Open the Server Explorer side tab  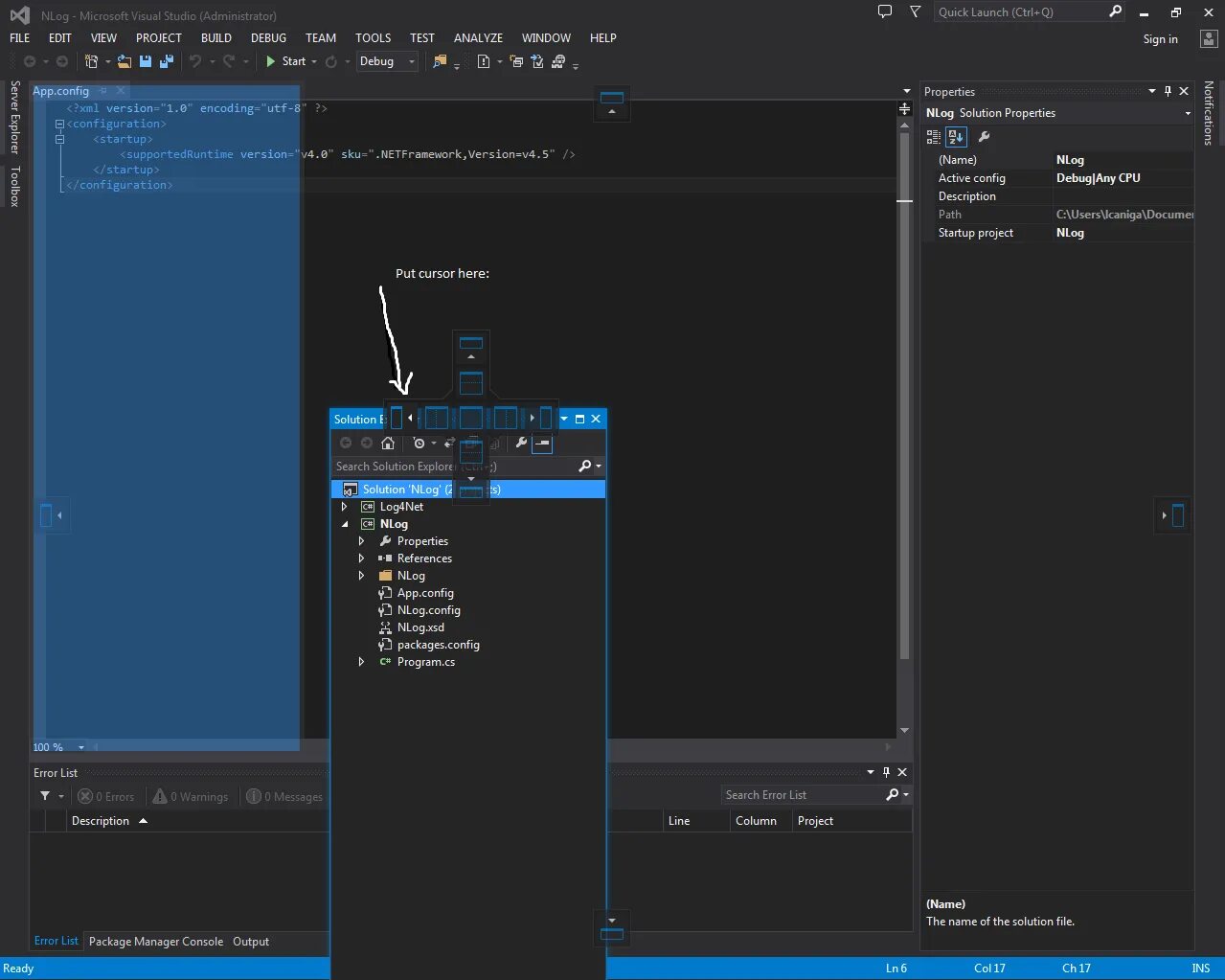tap(14, 117)
